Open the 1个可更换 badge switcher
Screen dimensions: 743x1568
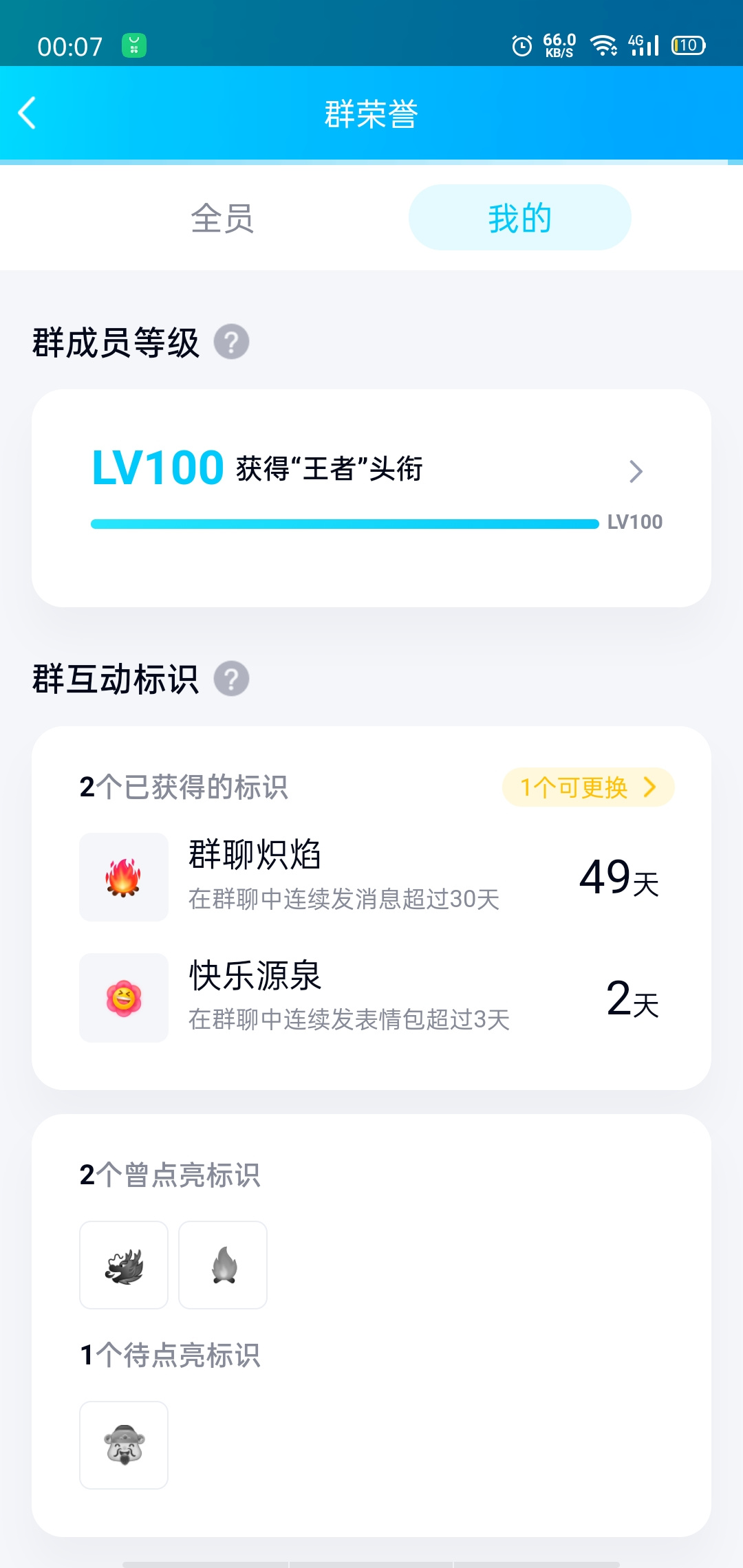pos(588,787)
